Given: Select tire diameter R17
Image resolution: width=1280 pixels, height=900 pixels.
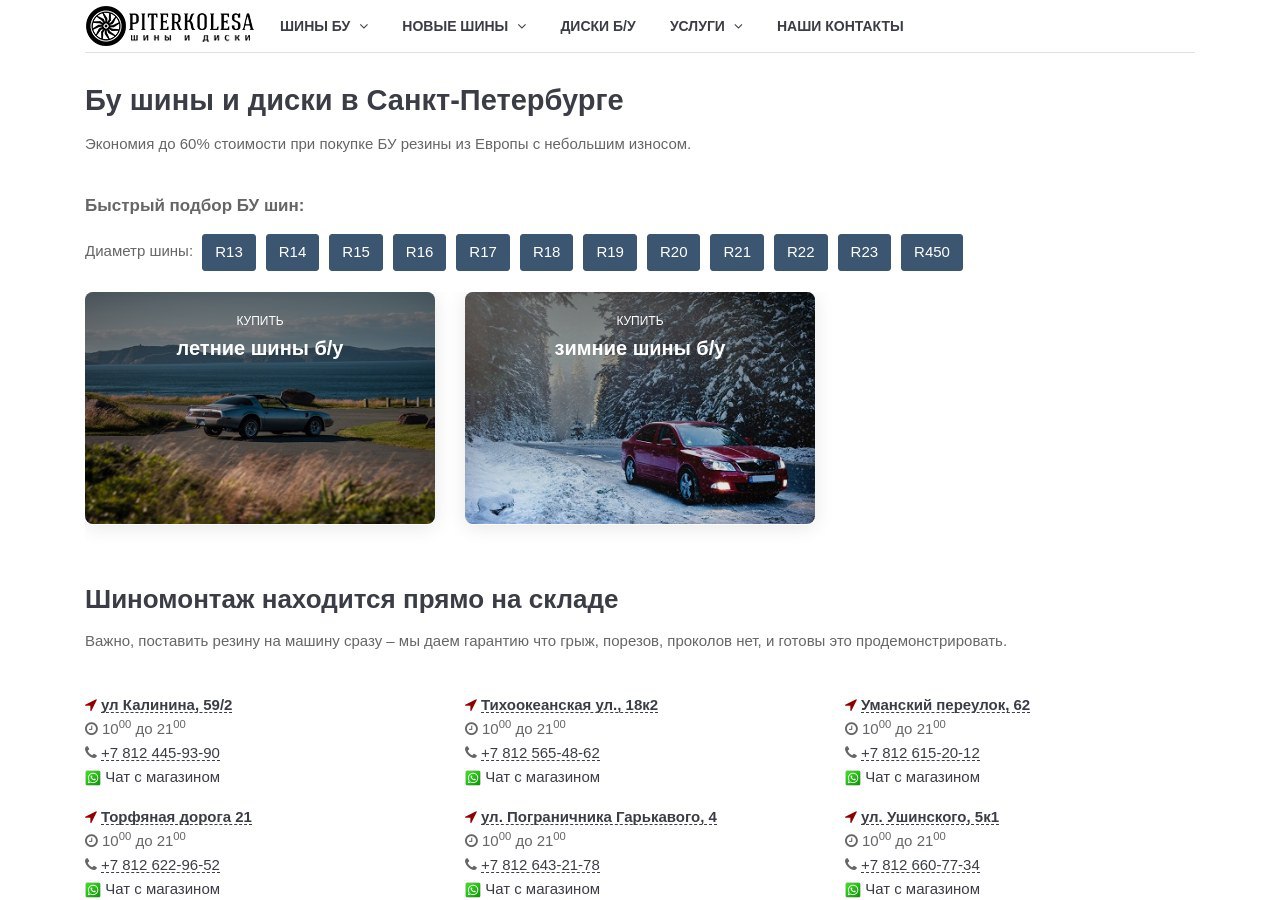Looking at the screenshot, I should point(483,252).
